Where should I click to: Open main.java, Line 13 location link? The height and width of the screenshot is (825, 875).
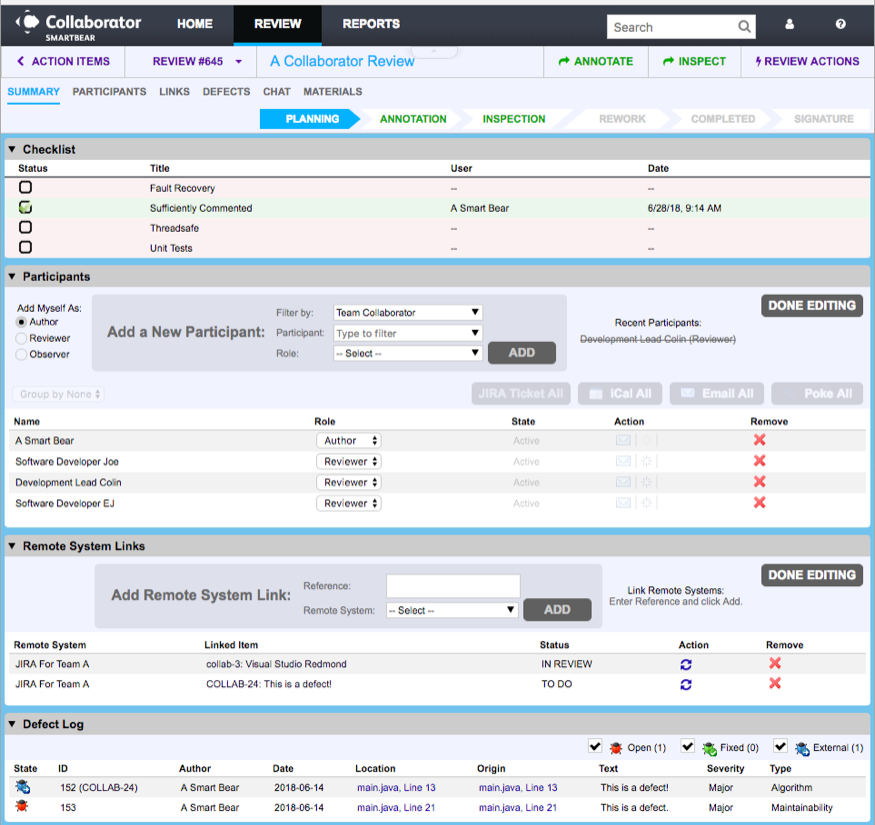tap(396, 788)
